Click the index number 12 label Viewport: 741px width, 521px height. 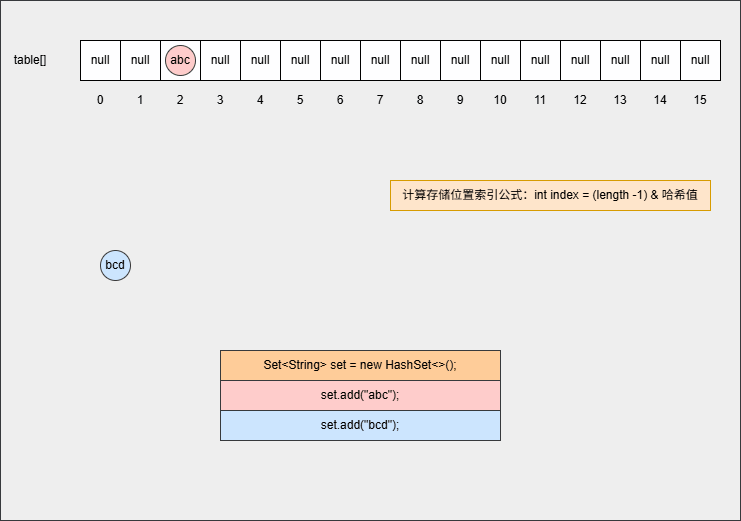point(580,100)
